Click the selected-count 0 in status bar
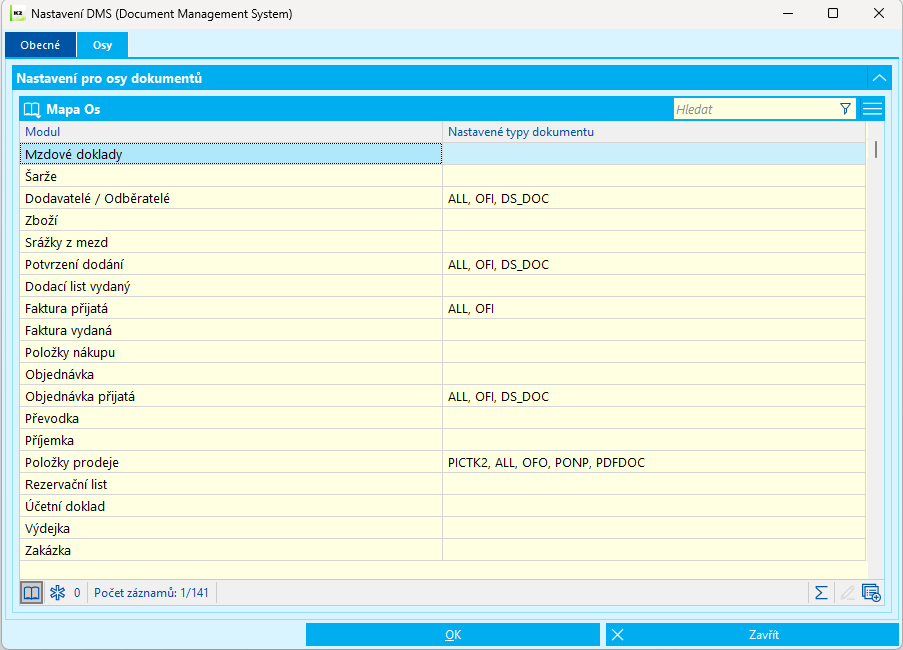 coord(77,592)
